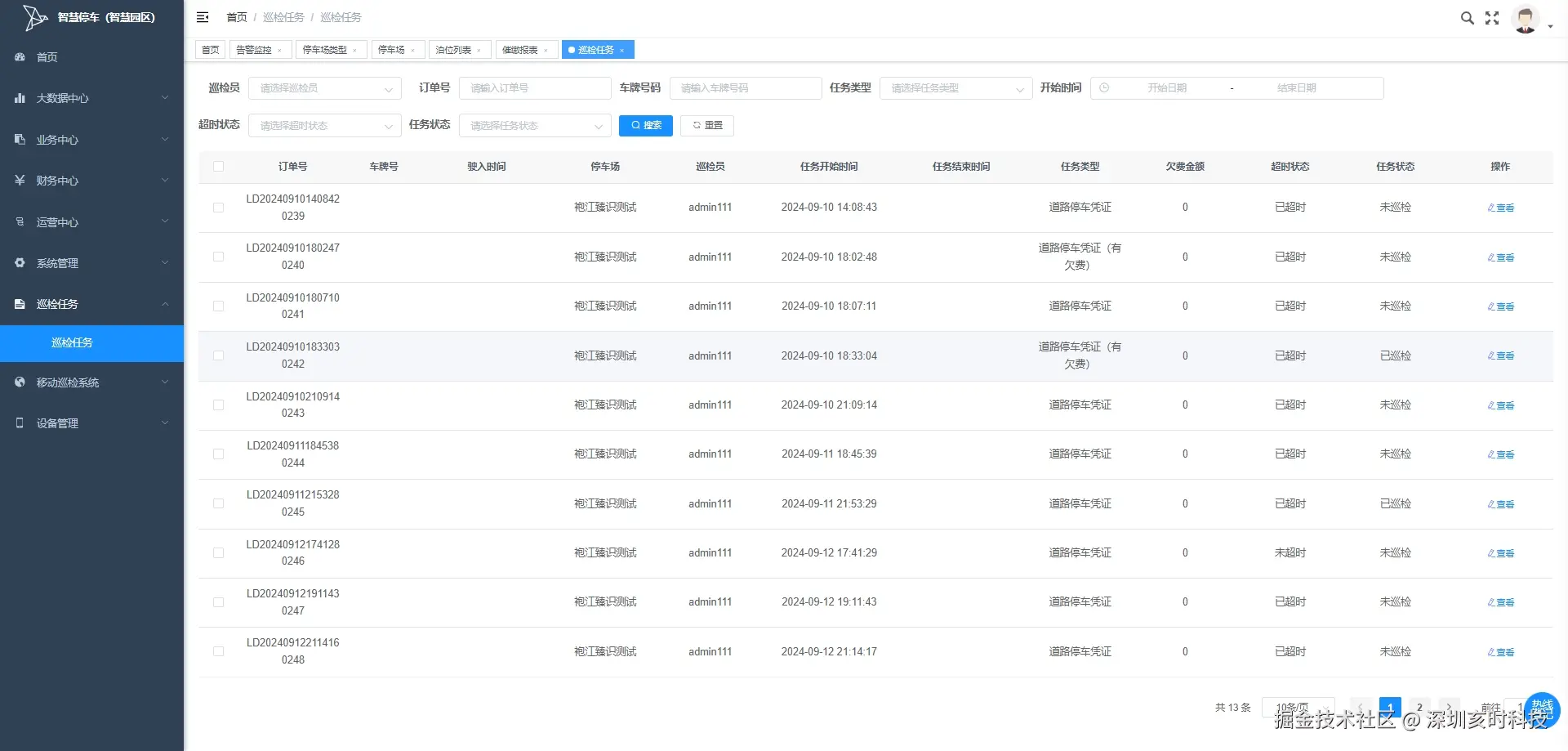Toggle the select-all checkbox in table header

pyautogui.click(x=218, y=167)
